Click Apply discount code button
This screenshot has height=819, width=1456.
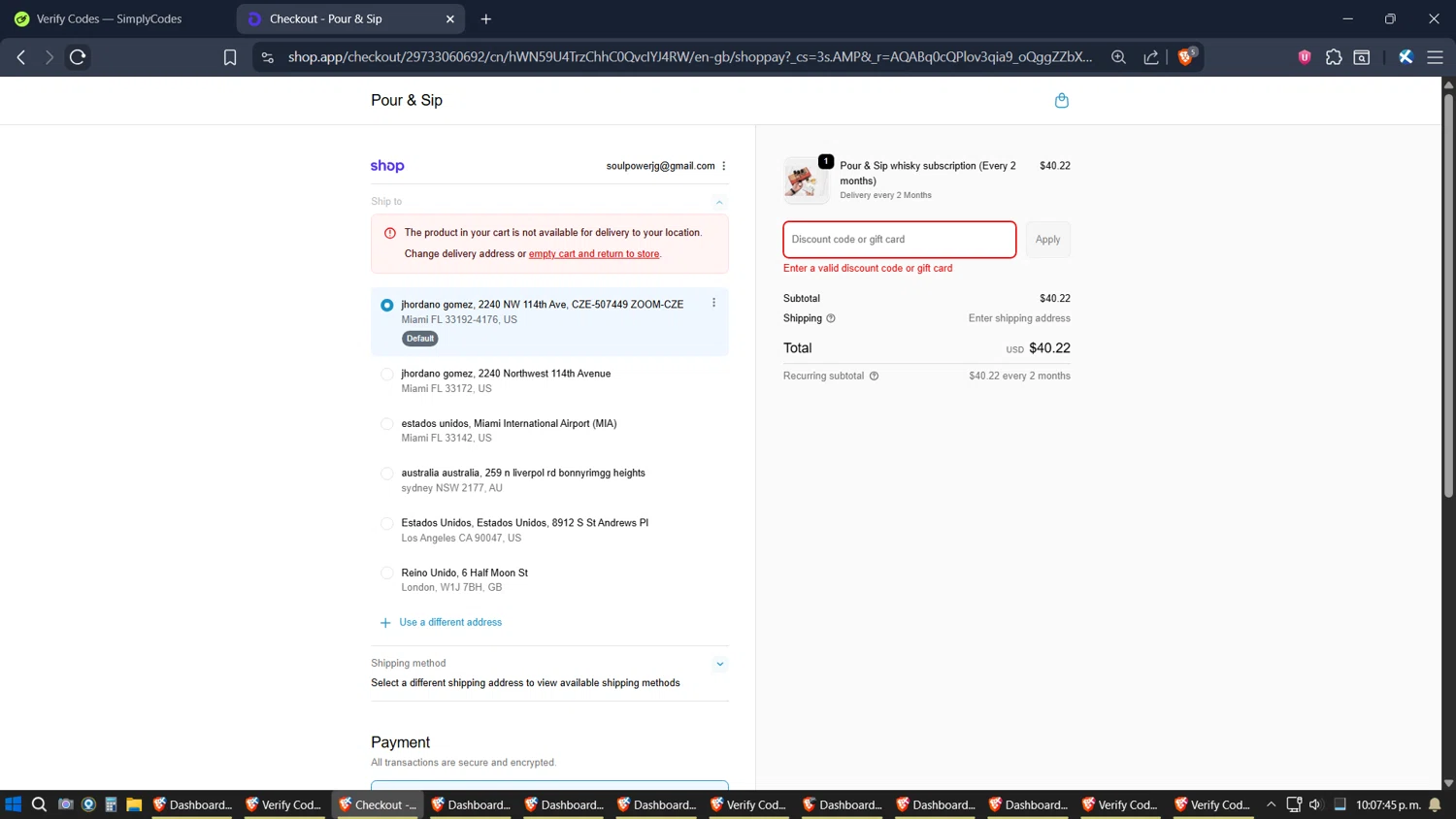1047,240
